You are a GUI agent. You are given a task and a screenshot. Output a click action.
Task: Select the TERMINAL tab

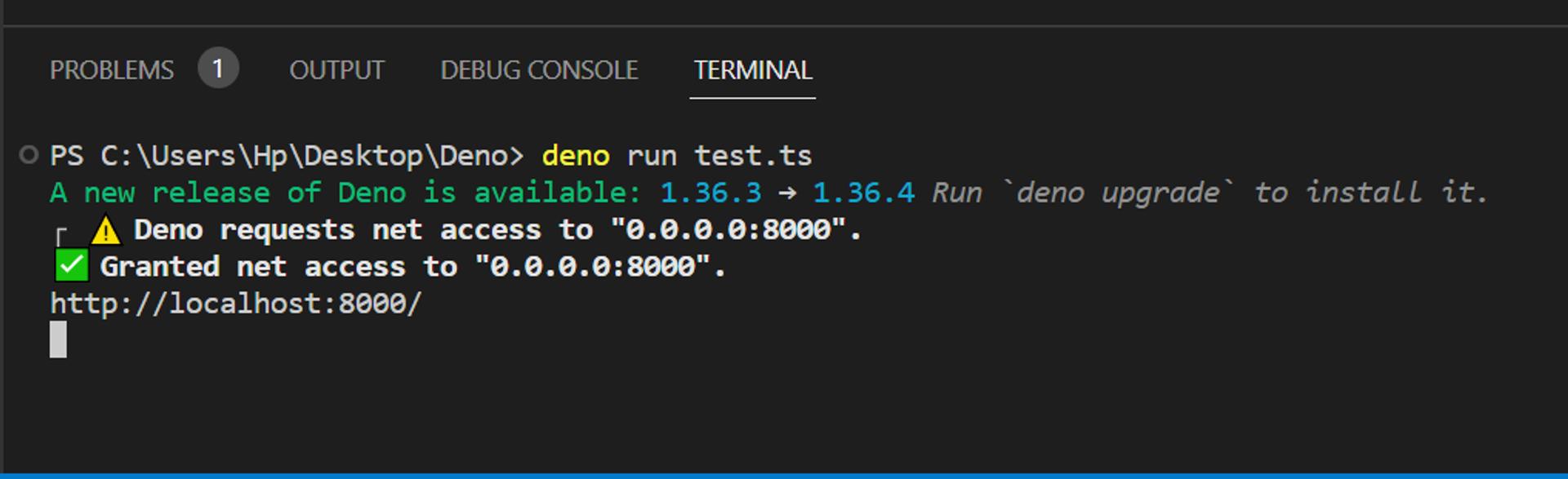pyautogui.click(x=752, y=70)
